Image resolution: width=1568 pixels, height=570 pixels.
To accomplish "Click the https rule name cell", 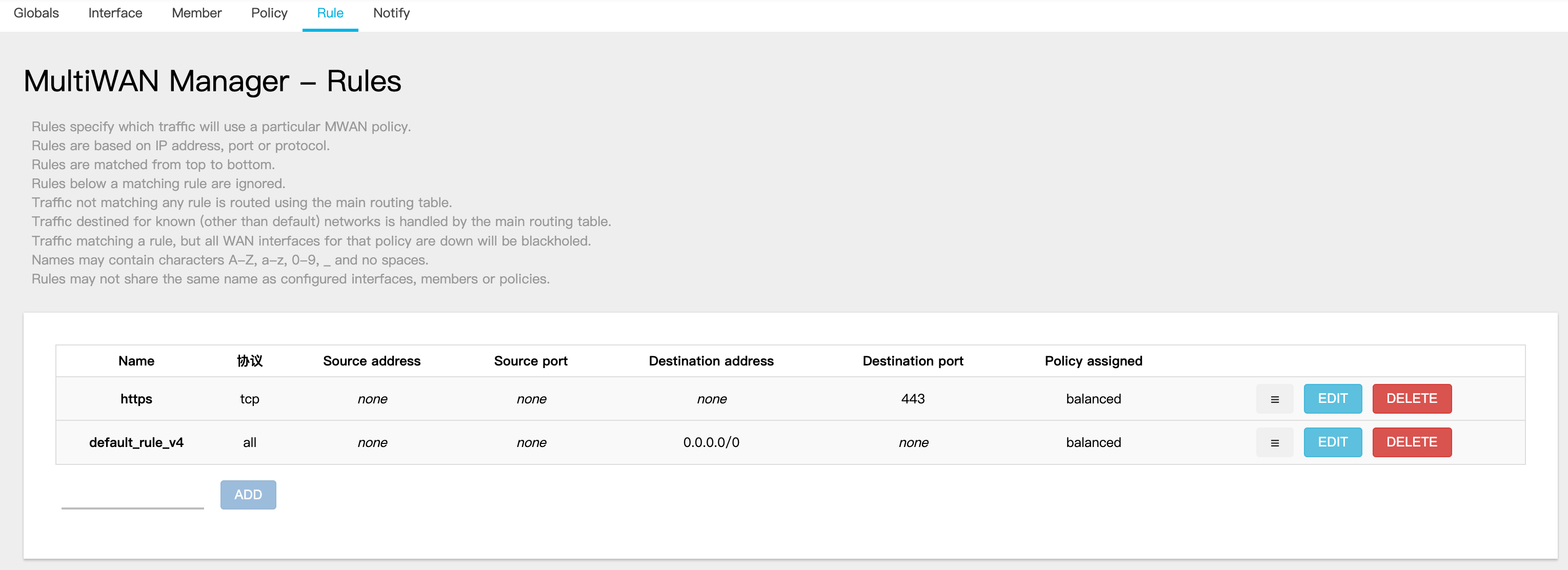I will pos(136,399).
